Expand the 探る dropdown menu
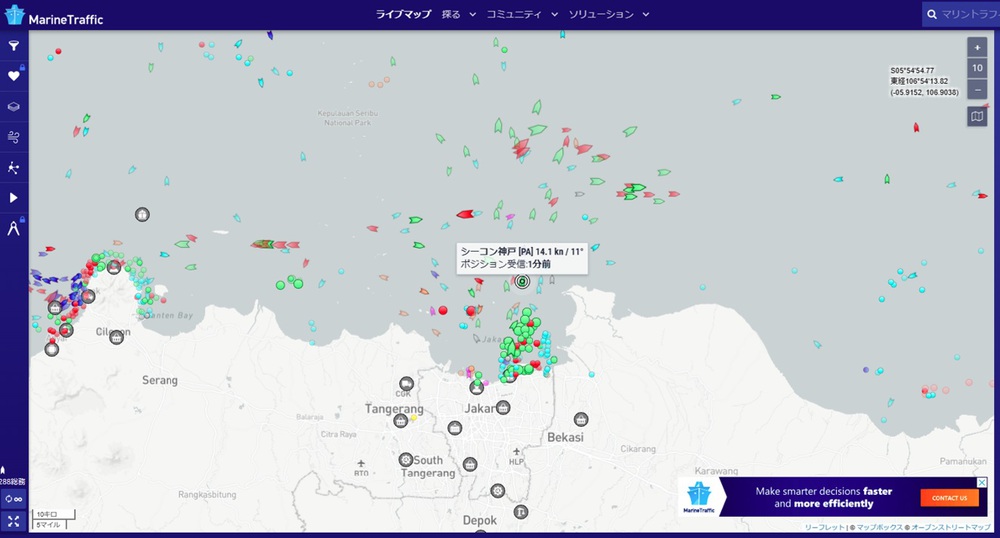This screenshot has height=538, width=1000. click(456, 15)
